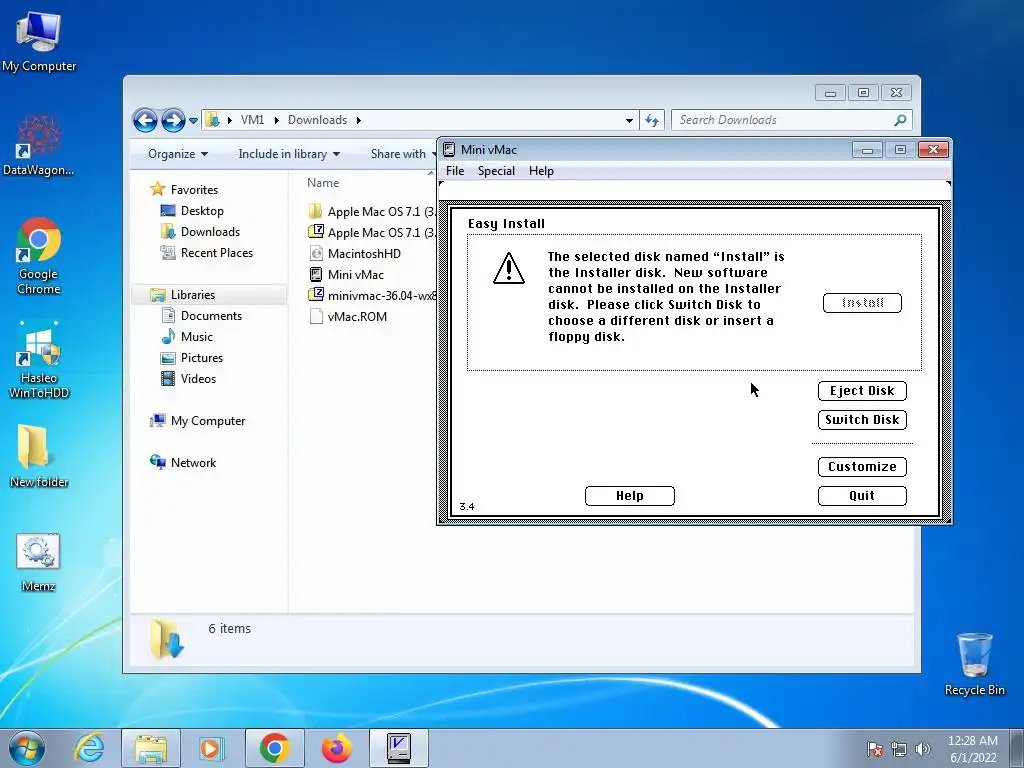This screenshot has height=768, width=1024.
Task: Select minivmac-36.04 archive file
Action: click(x=371, y=295)
